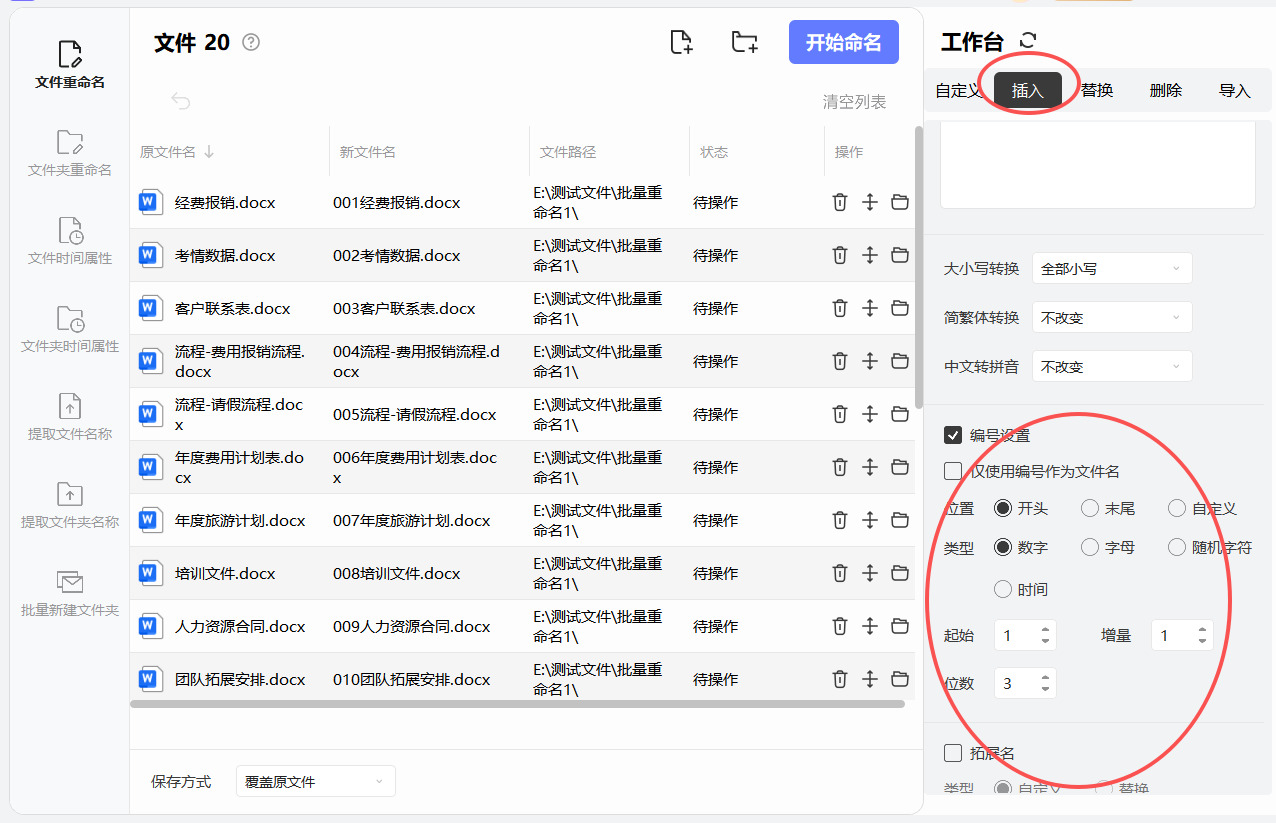
Task: Open the 保存方式 dropdown
Action: coord(315,782)
